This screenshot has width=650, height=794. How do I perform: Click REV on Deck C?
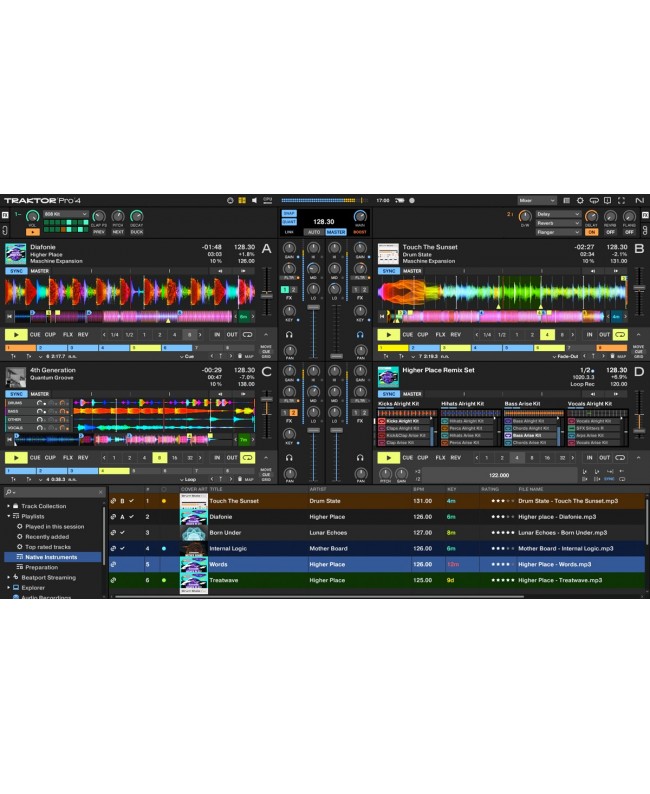[x=83, y=458]
